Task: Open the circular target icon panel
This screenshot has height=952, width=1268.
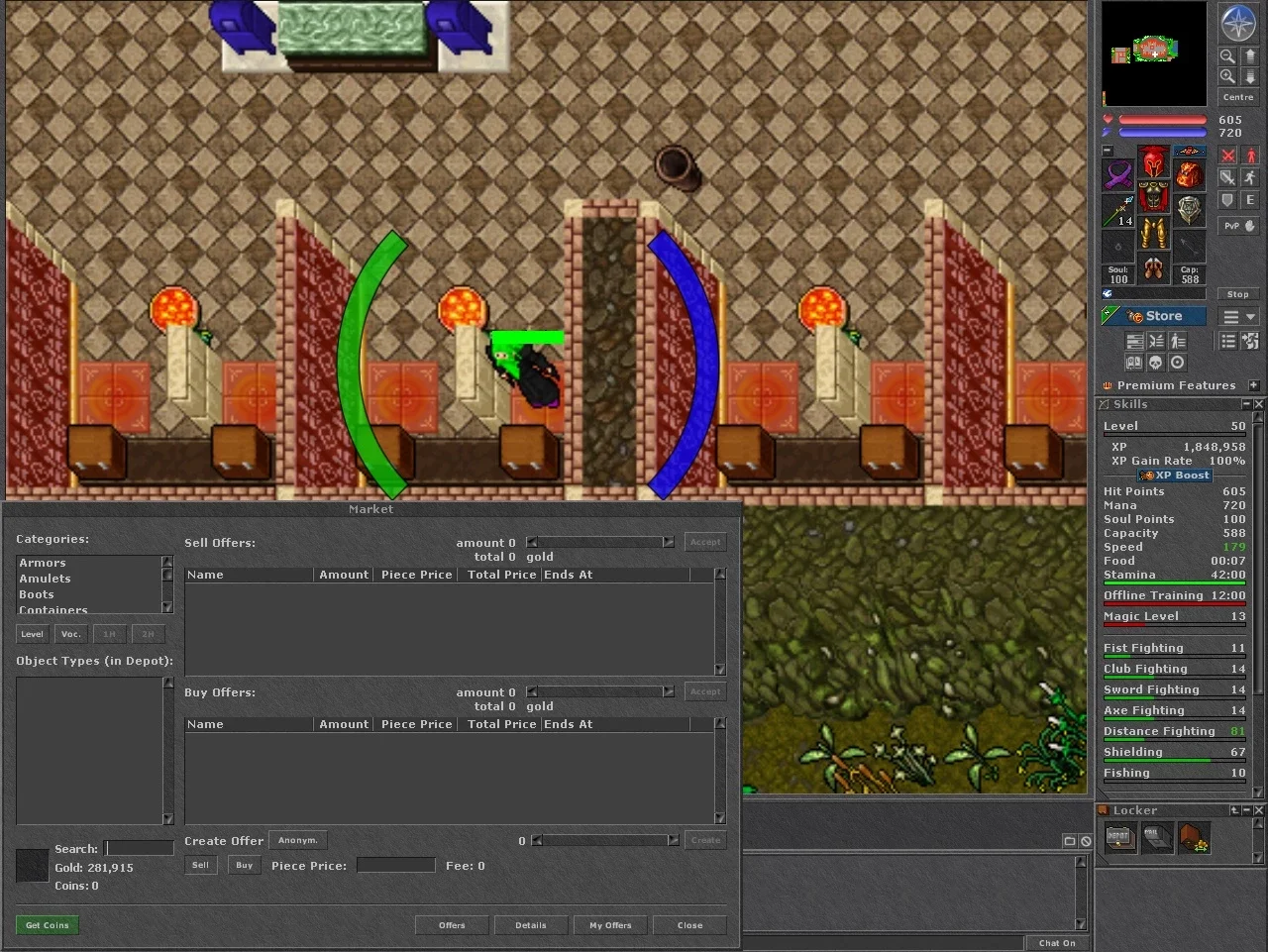Action: pos(1178,363)
